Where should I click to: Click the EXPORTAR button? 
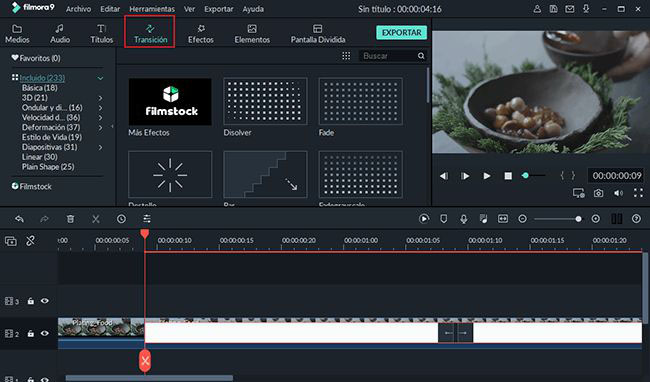[x=401, y=32]
